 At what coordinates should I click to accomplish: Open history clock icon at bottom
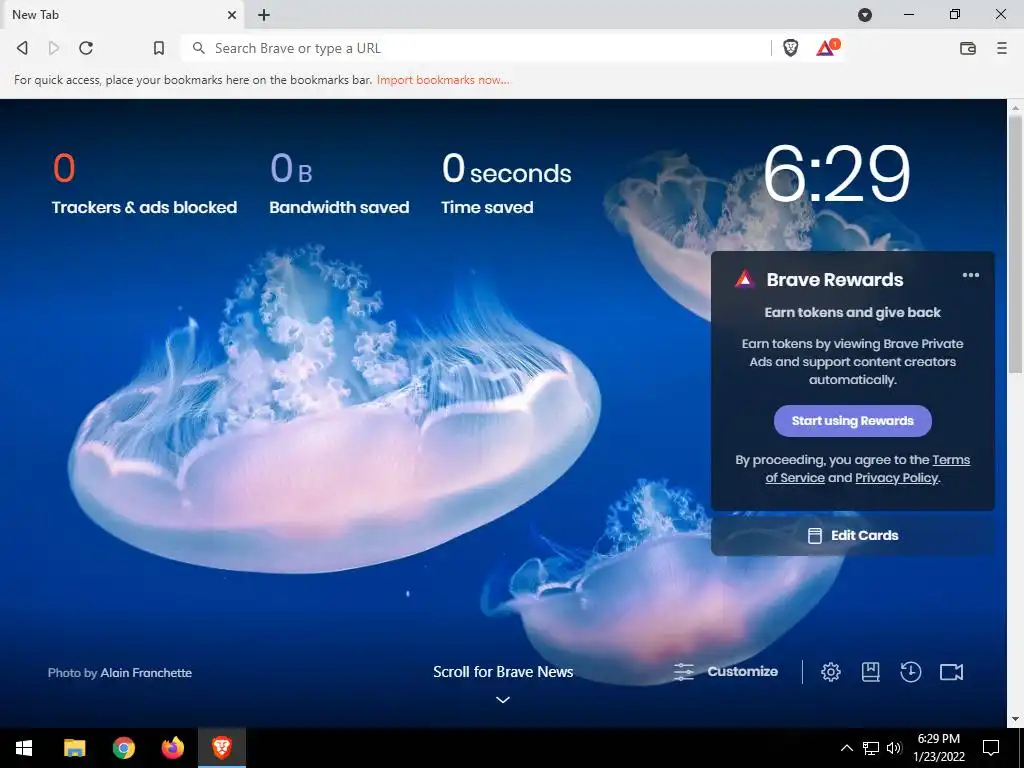point(910,671)
